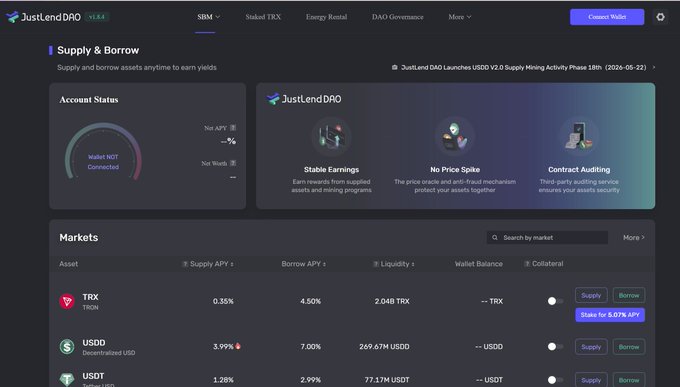Click the Net Worth help icon
Viewport: 680px width, 387px height.
click(x=233, y=163)
